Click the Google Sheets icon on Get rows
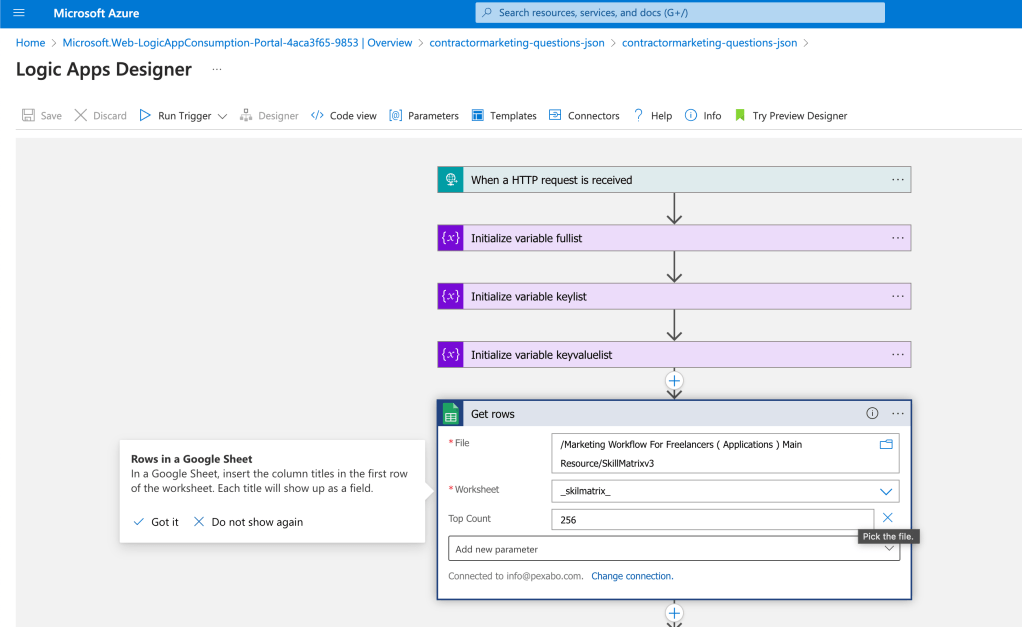The width and height of the screenshot is (1022, 627). pyautogui.click(x=450, y=414)
